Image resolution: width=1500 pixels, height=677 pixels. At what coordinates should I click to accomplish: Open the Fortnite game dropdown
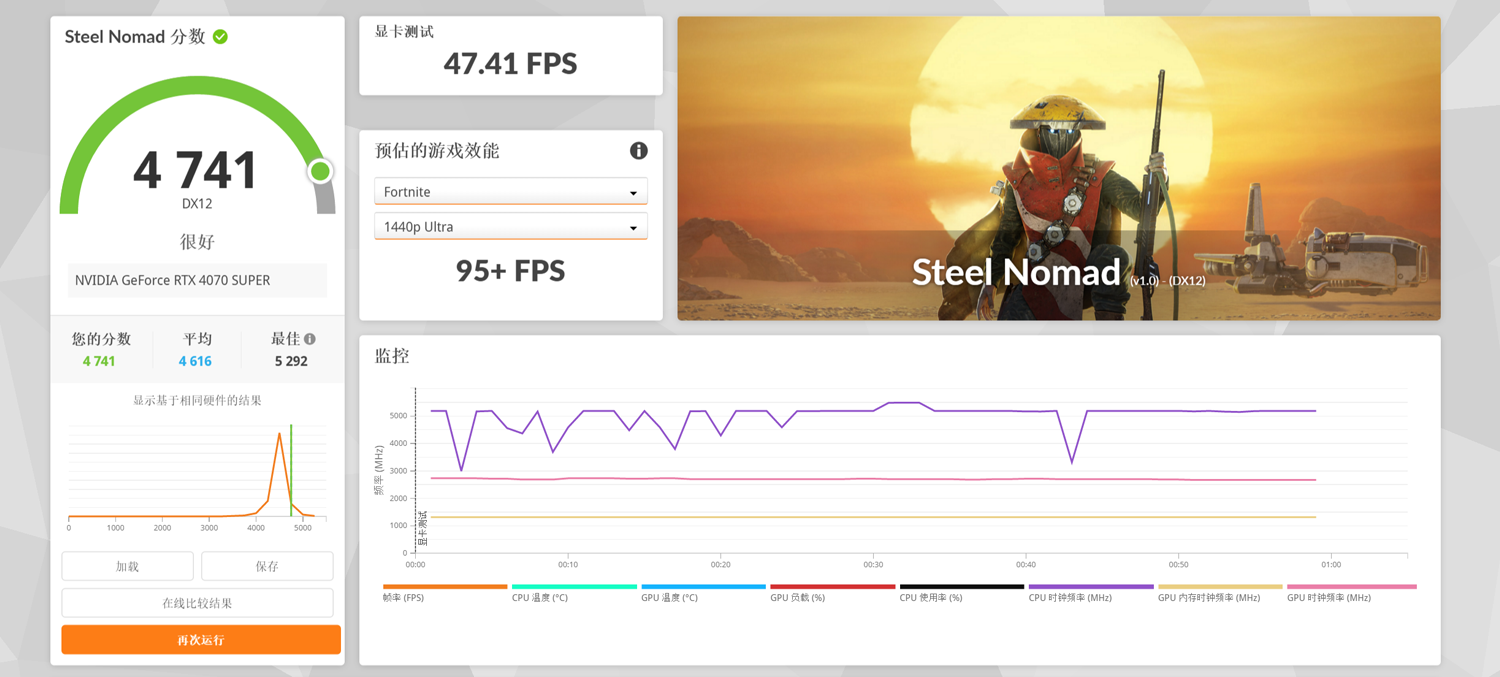click(x=511, y=191)
